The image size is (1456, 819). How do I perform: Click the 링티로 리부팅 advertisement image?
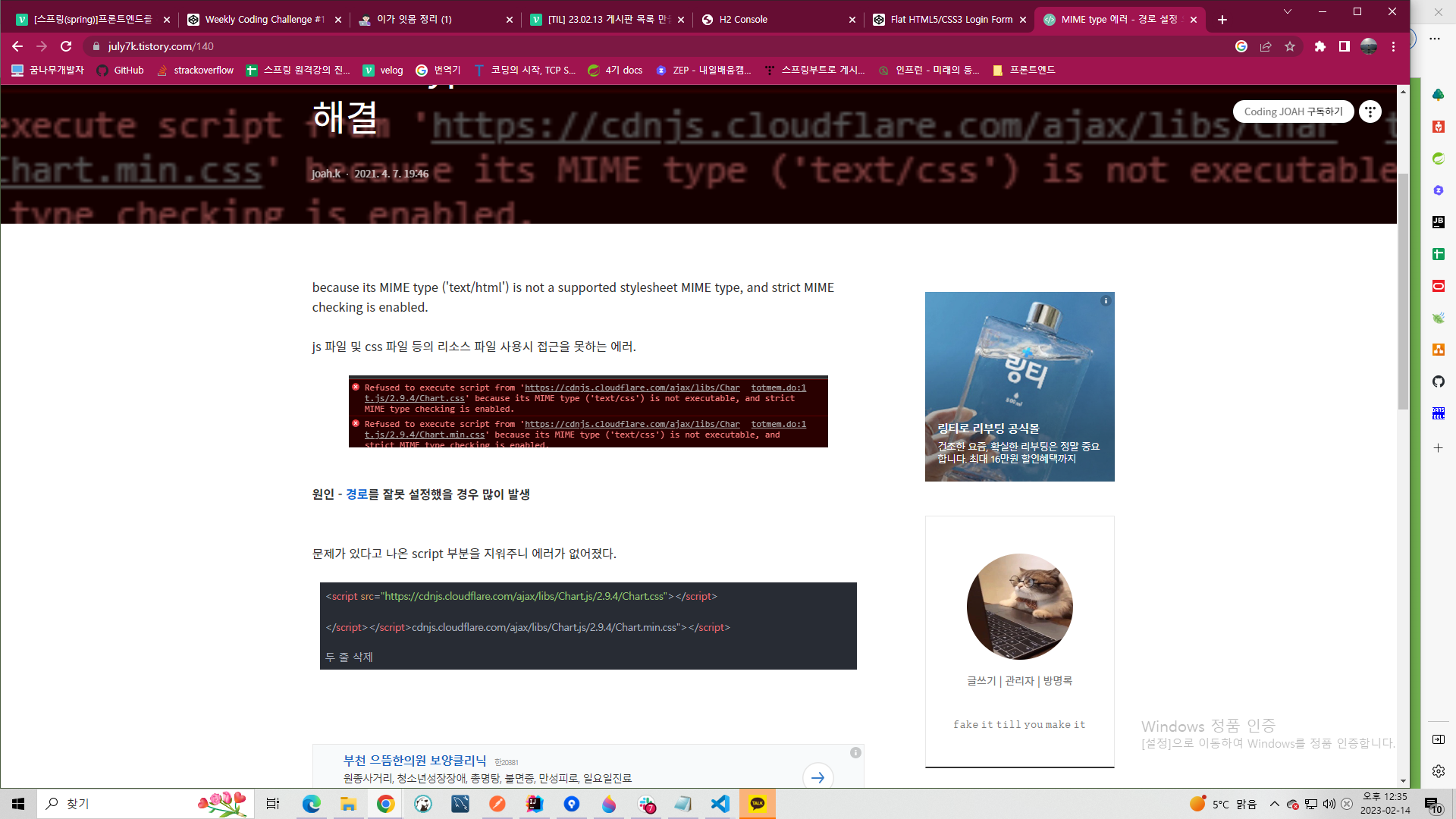point(1019,386)
